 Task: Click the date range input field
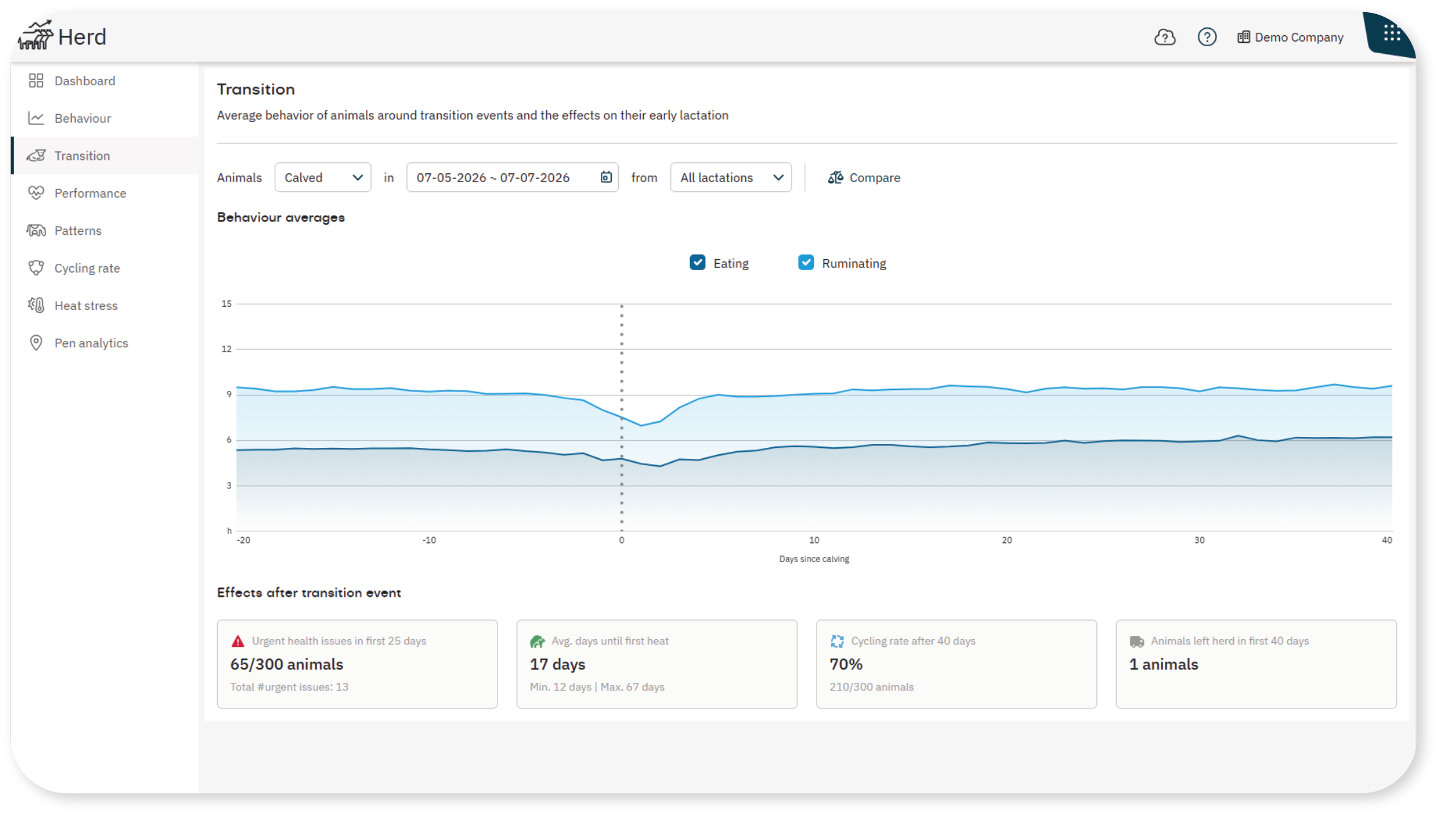tap(512, 177)
